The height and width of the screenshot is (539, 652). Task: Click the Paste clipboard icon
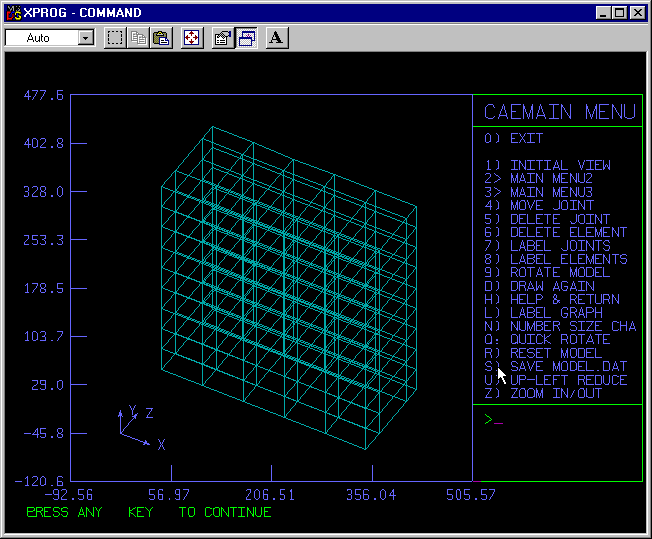click(160, 38)
